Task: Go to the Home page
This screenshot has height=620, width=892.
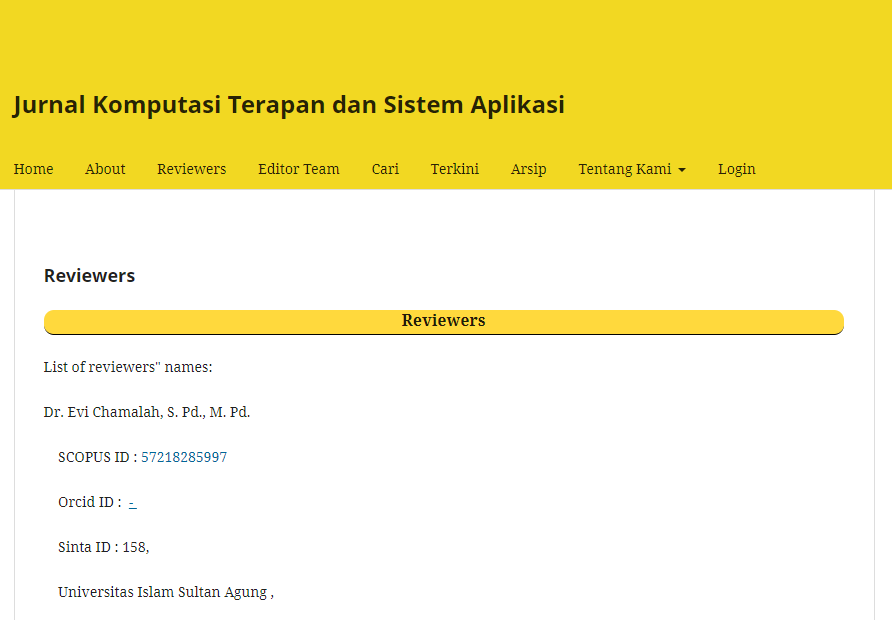Action: (x=33, y=169)
